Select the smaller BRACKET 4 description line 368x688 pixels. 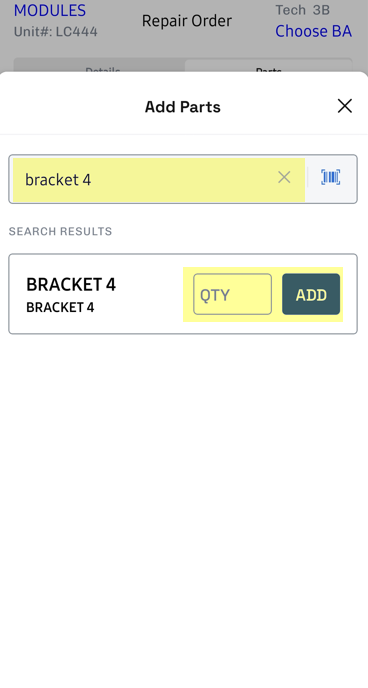coord(60,307)
